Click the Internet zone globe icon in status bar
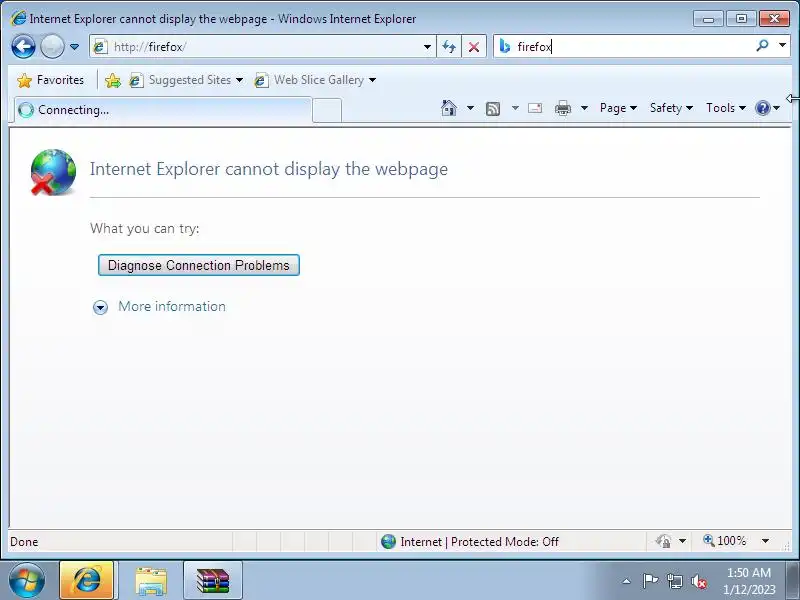Screen dimensions: 800x600 point(388,541)
